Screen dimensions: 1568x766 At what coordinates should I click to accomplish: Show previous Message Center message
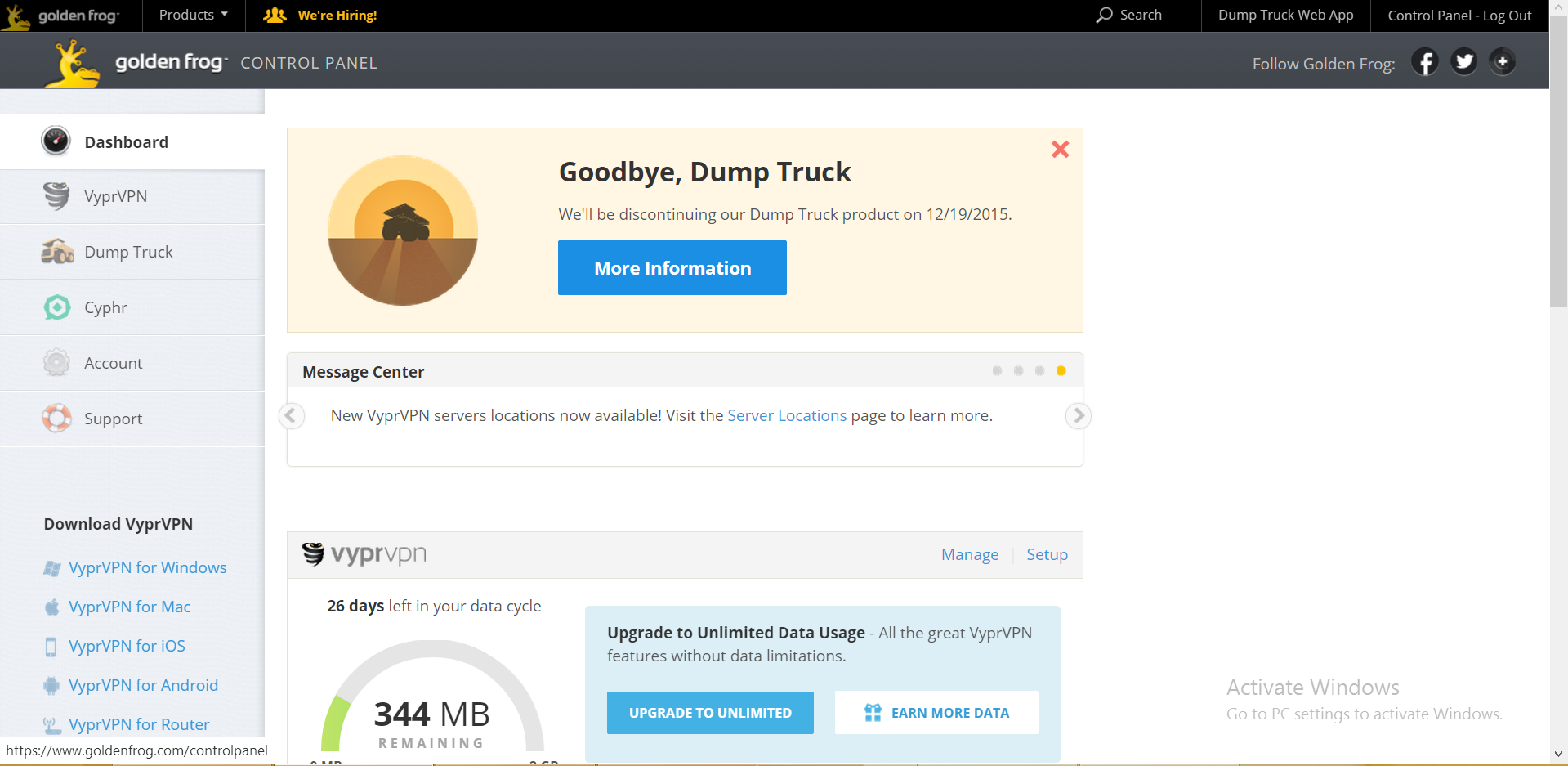(291, 415)
